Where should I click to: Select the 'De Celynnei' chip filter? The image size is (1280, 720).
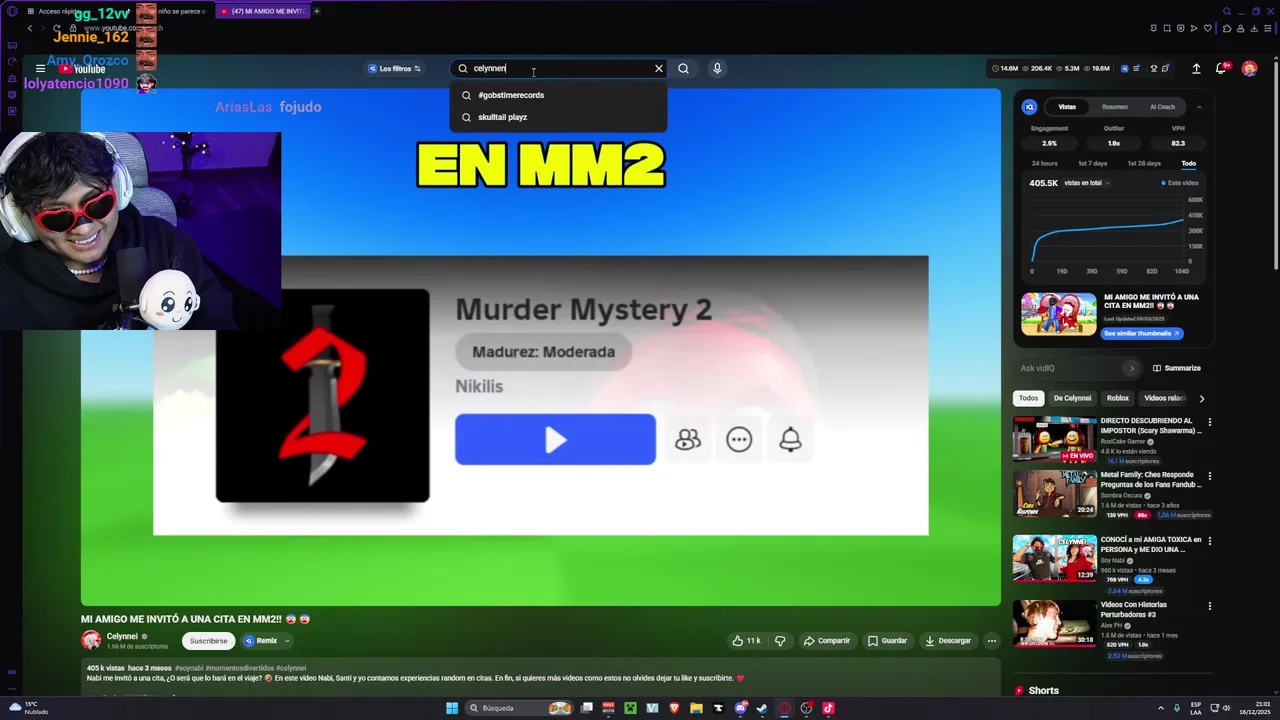[1072, 398]
